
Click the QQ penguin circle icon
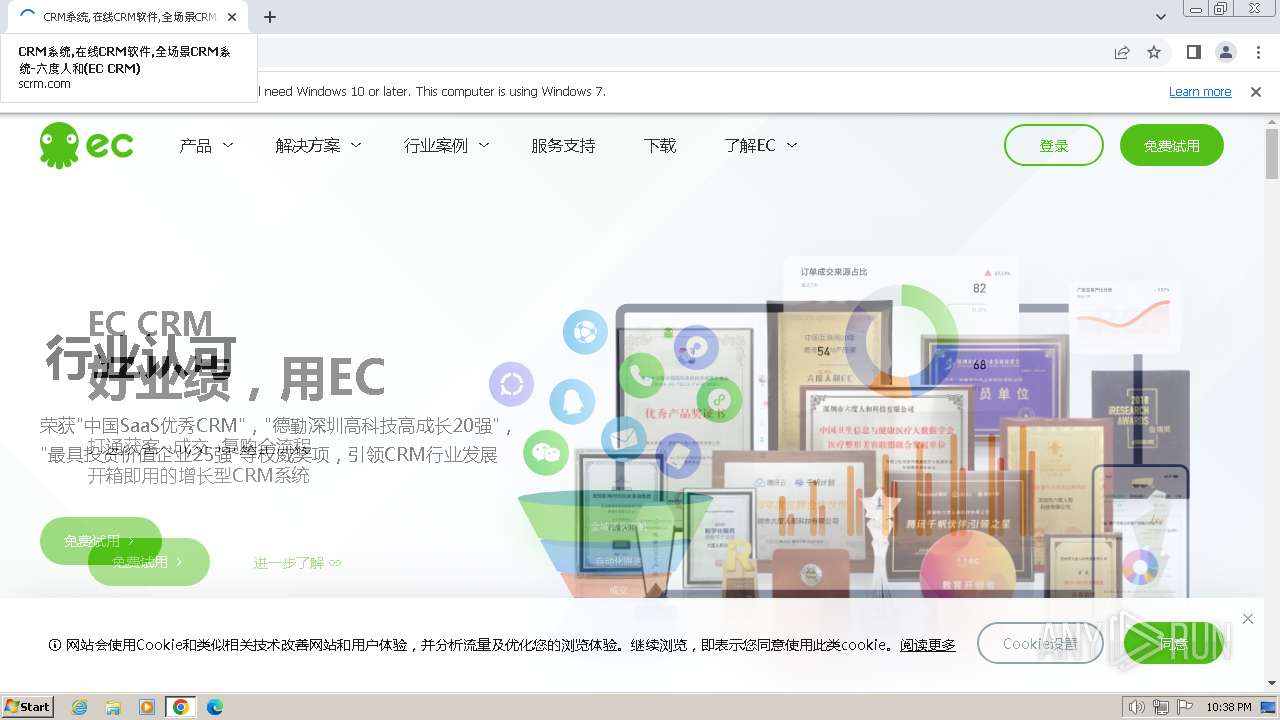pos(572,402)
